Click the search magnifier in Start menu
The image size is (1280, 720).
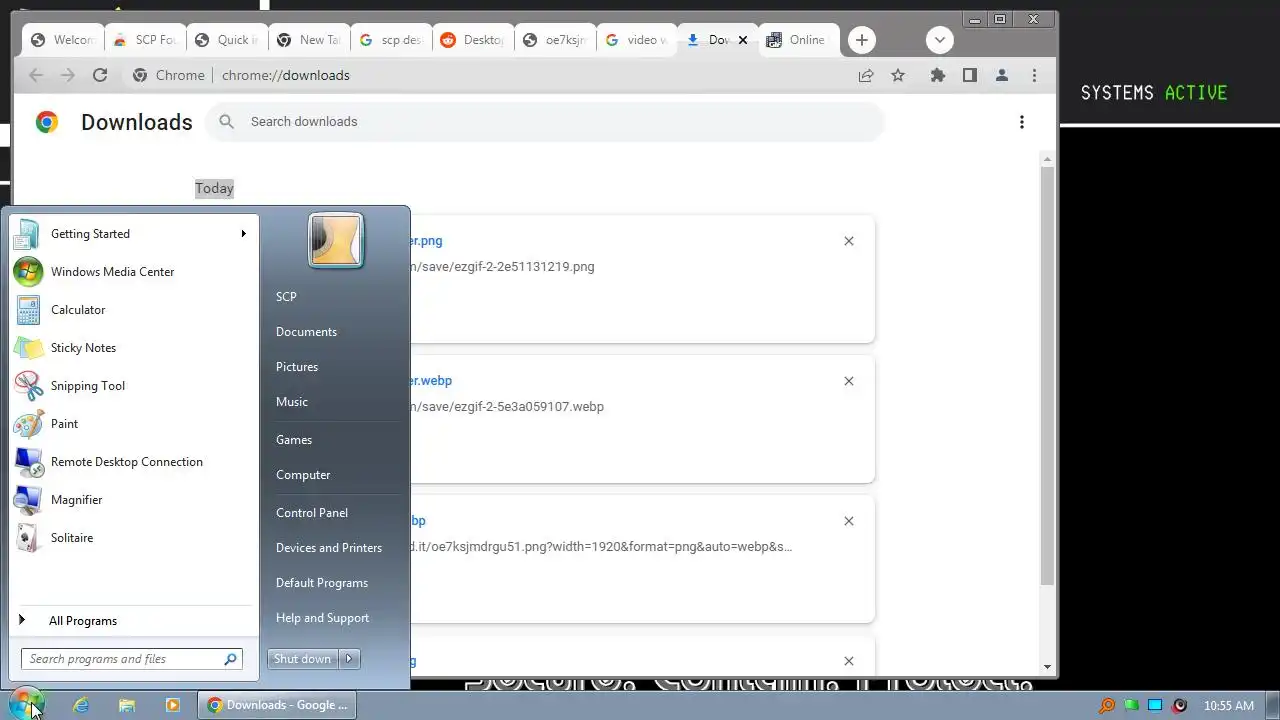pos(230,659)
